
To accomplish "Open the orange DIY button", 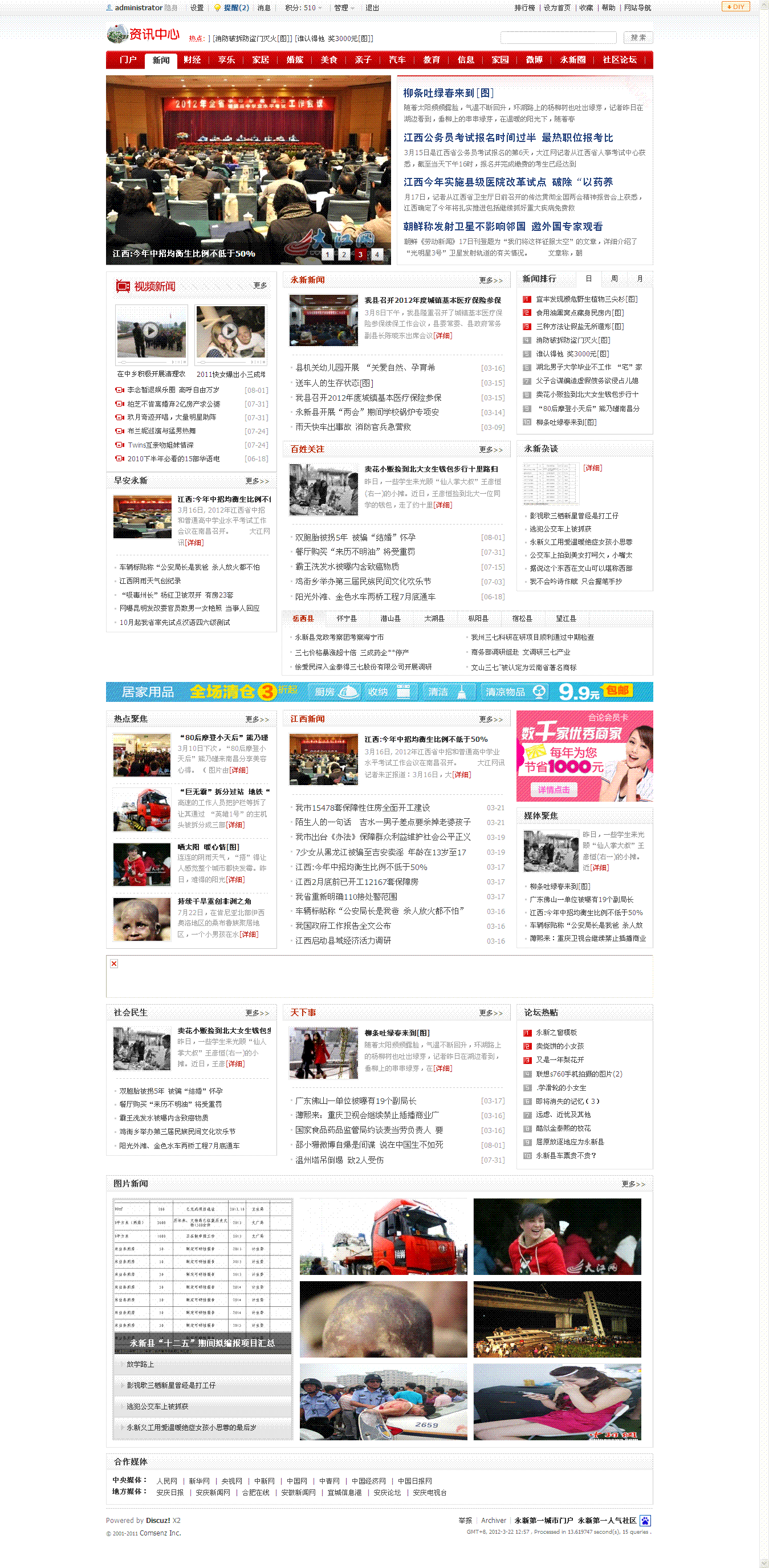I will click(735, 7).
